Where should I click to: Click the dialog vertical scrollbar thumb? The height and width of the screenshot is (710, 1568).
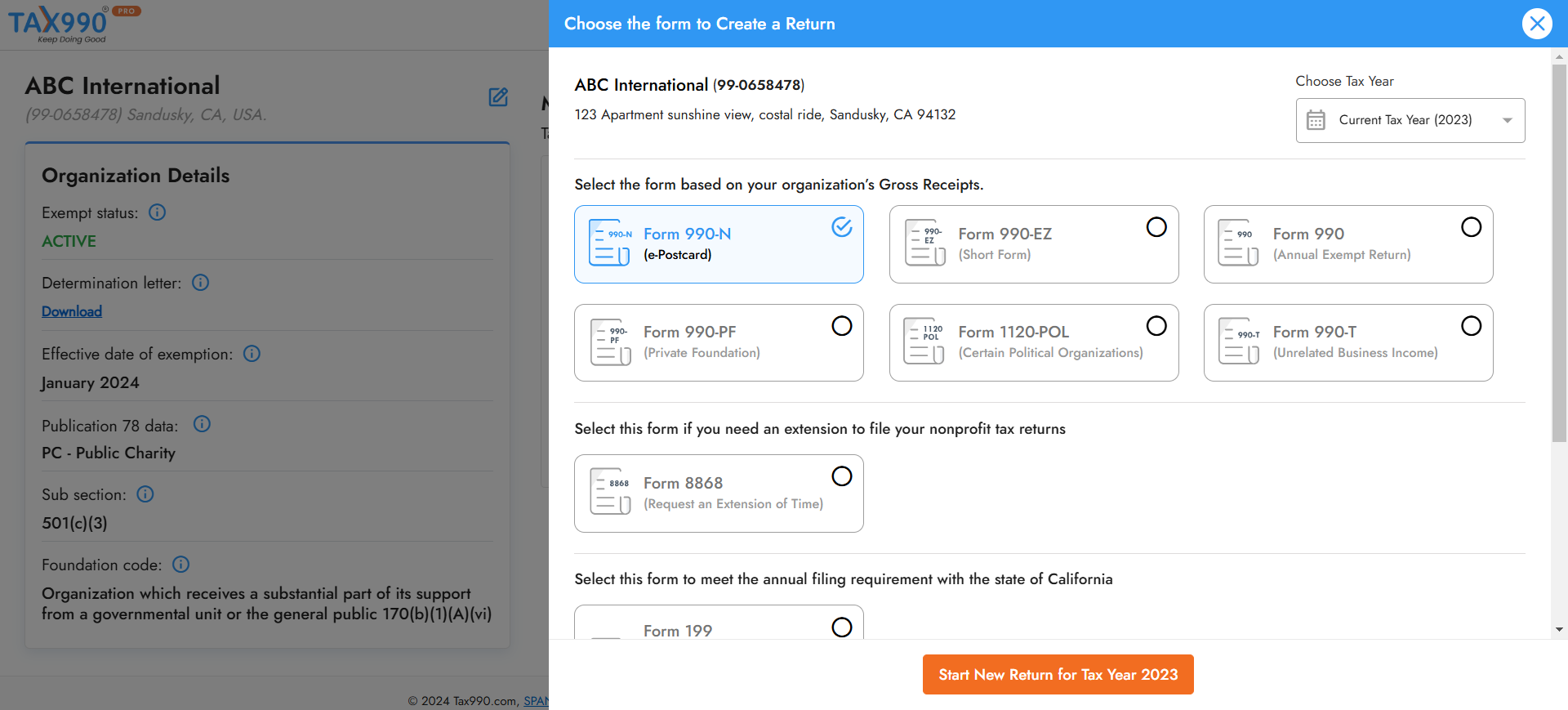pos(1559,253)
